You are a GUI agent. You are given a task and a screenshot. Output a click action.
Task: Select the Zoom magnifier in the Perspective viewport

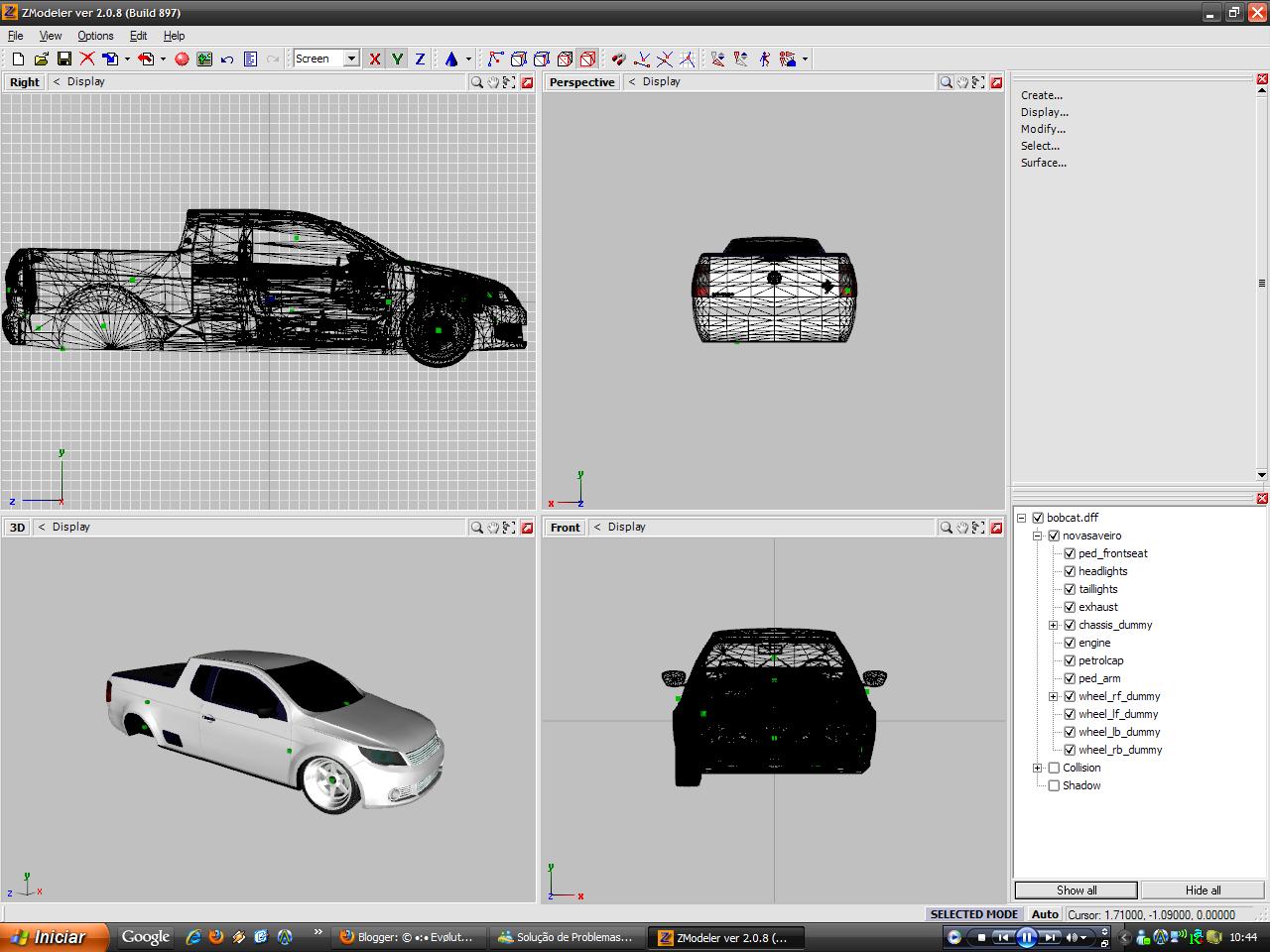pos(946,82)
